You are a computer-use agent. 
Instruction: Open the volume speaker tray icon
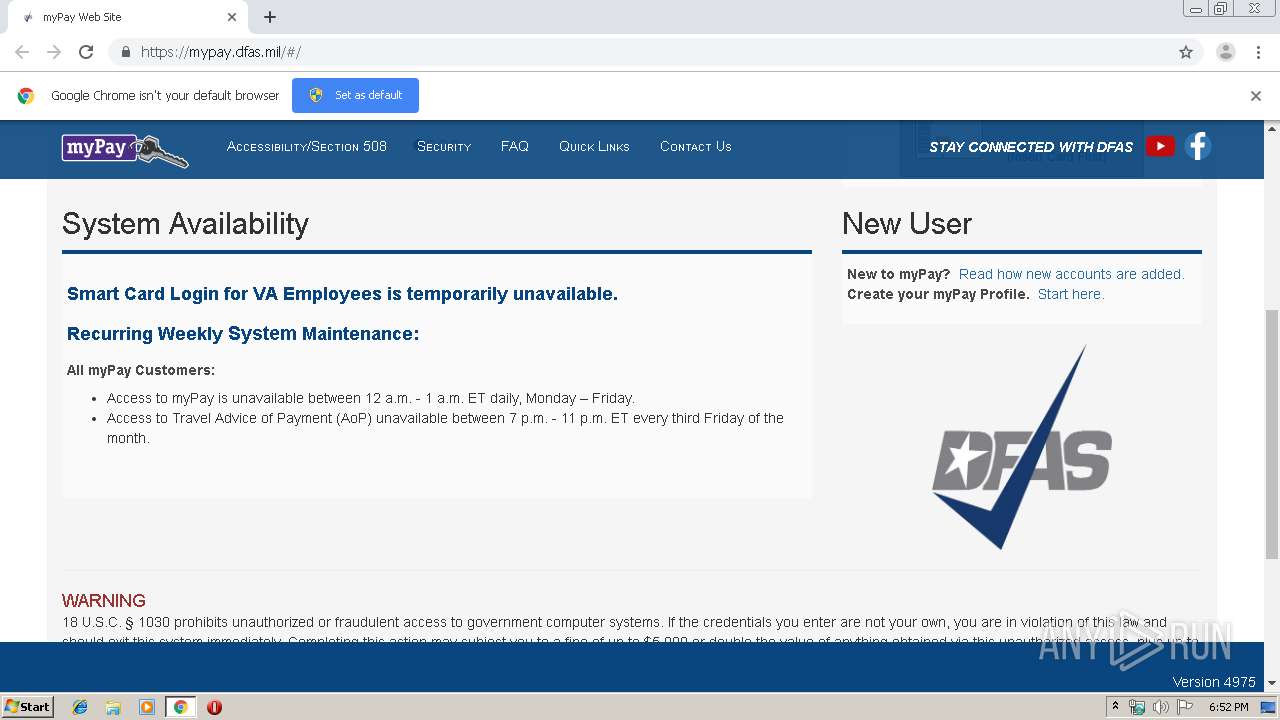tap(1161, 707)
